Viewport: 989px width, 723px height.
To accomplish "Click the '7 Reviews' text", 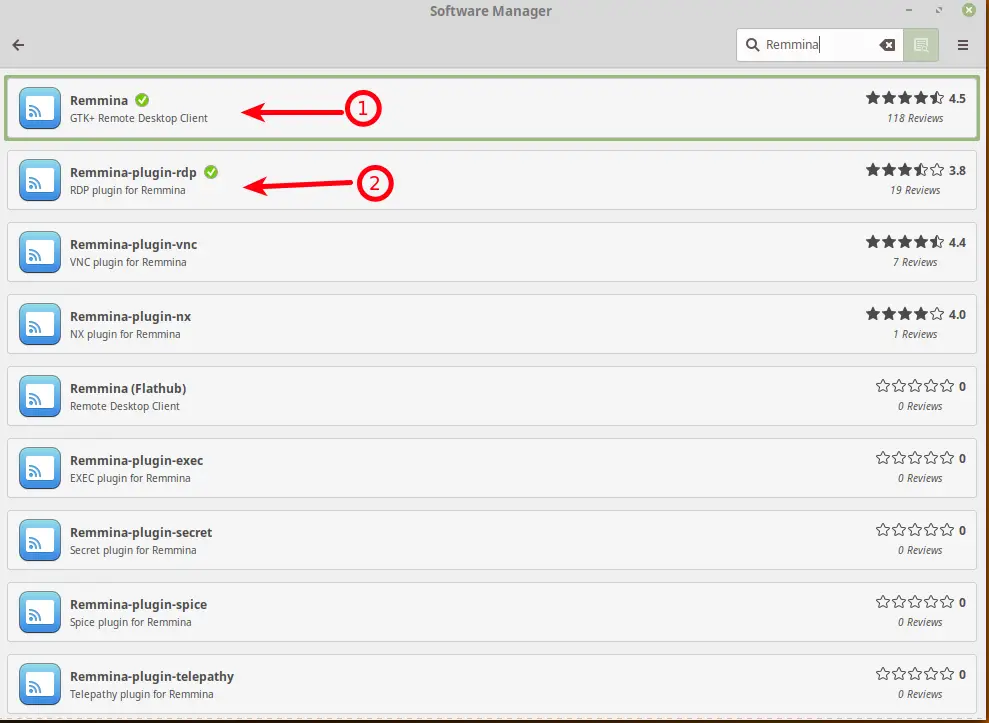I will (x=915, y=262).
